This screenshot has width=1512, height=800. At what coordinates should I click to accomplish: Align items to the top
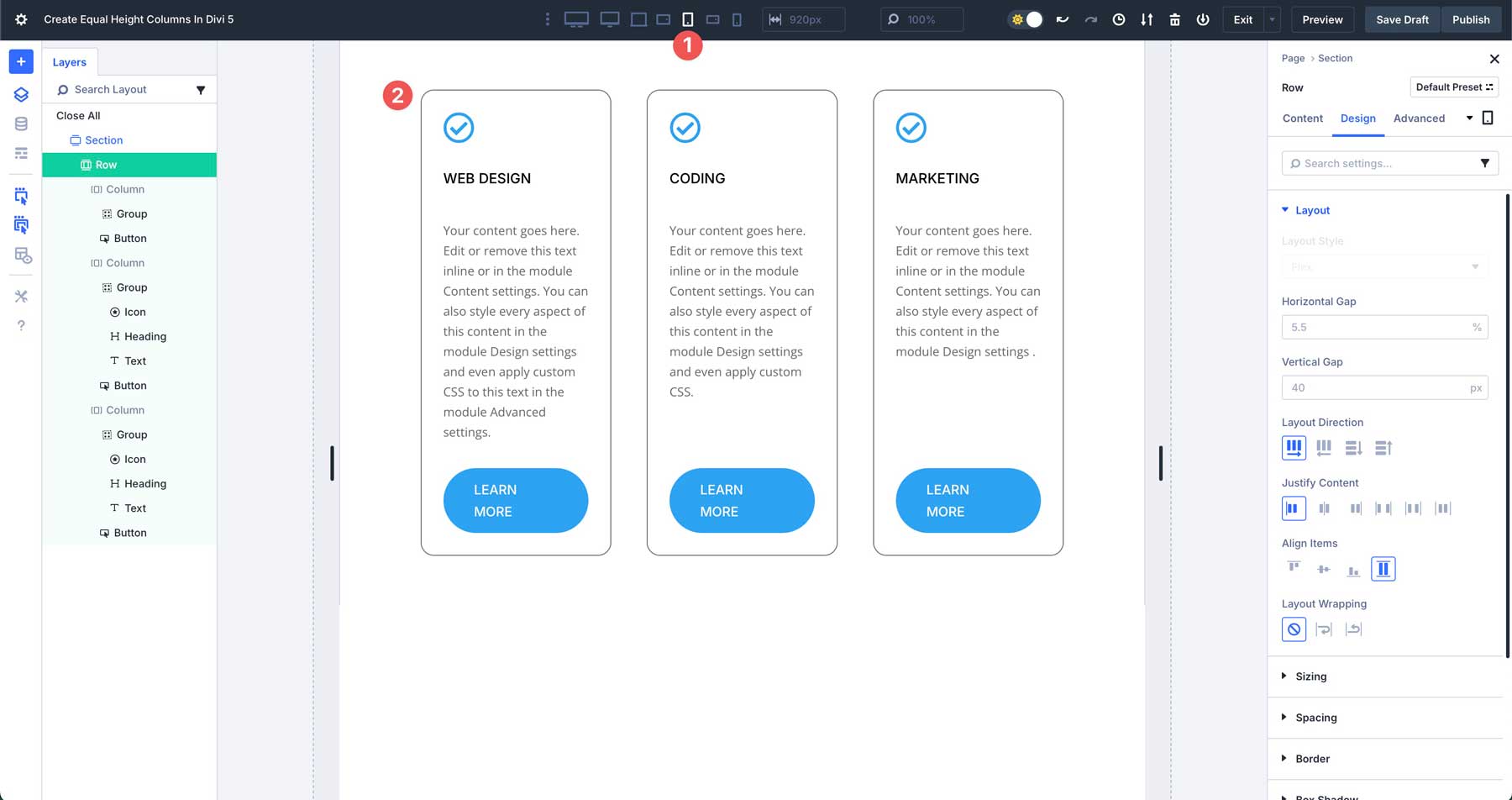[x=1294, y=569]
